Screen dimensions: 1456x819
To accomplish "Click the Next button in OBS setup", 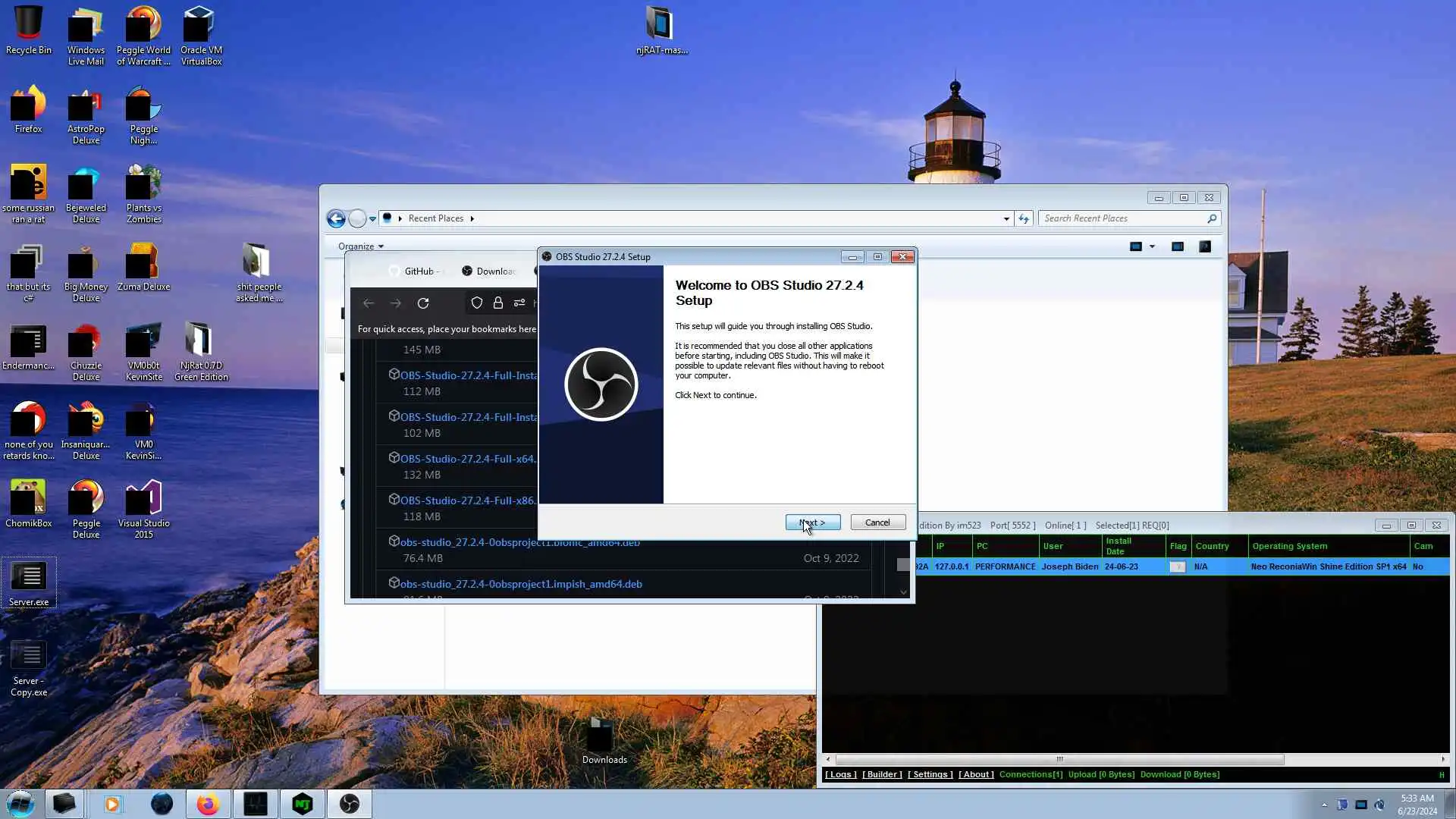I will click(812, 522).
